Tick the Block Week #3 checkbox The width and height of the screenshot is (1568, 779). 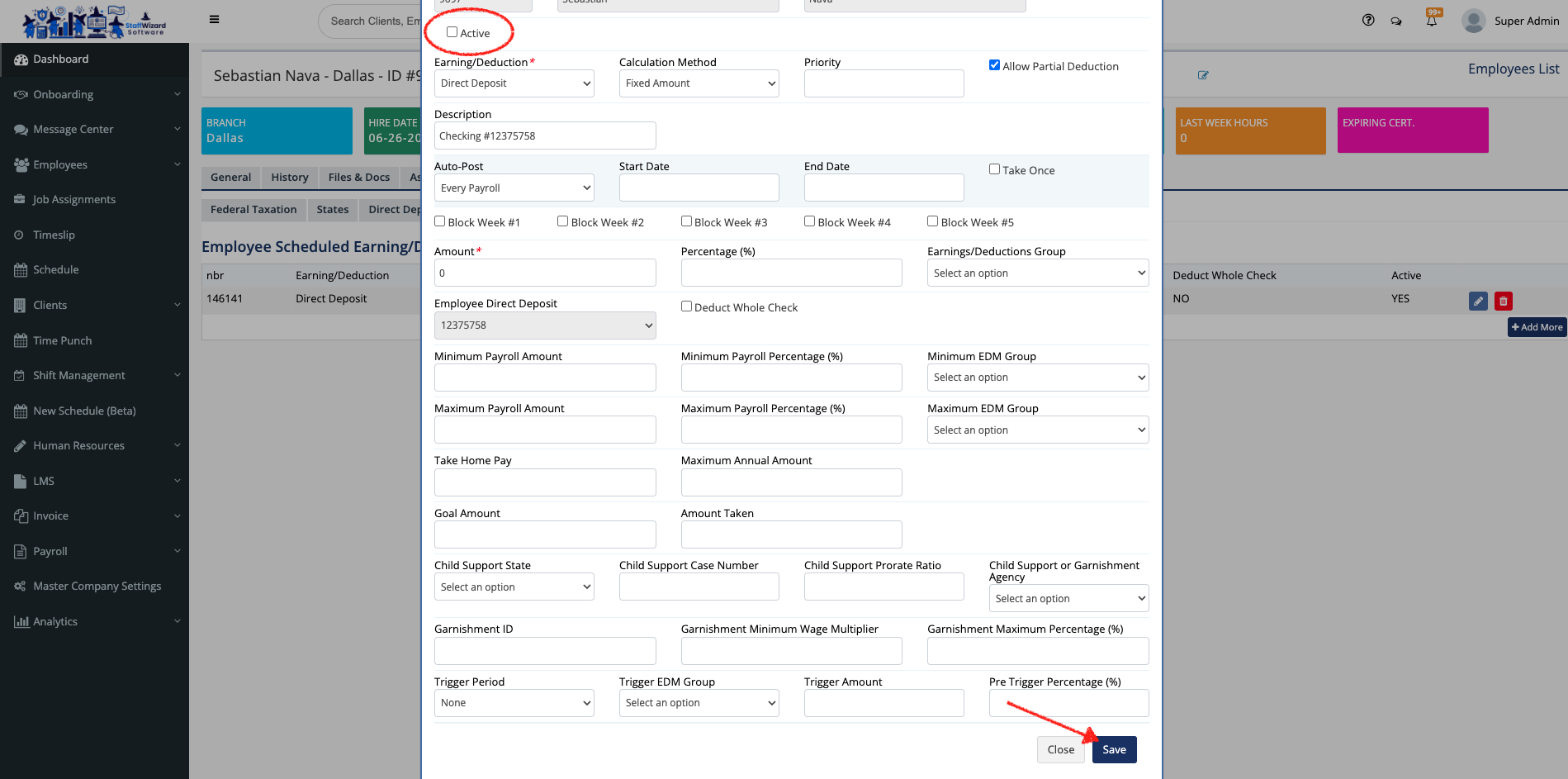686,221
